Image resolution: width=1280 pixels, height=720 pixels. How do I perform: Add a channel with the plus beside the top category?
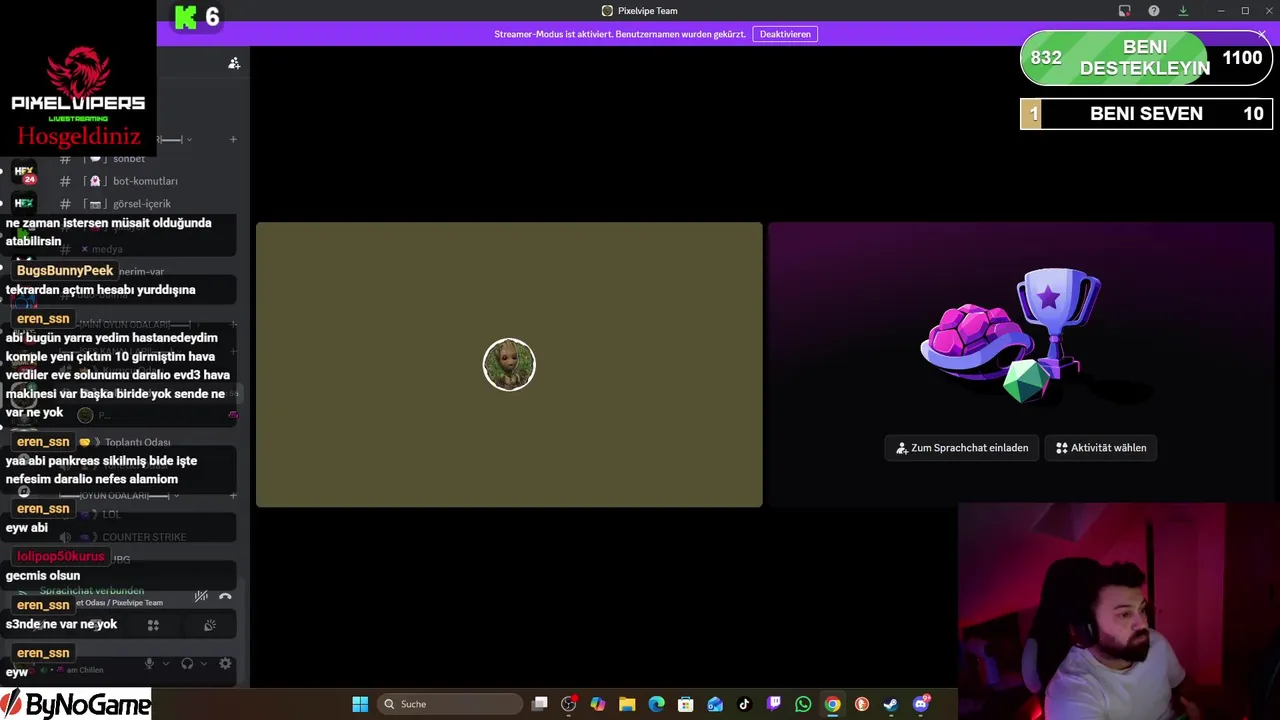233,139
